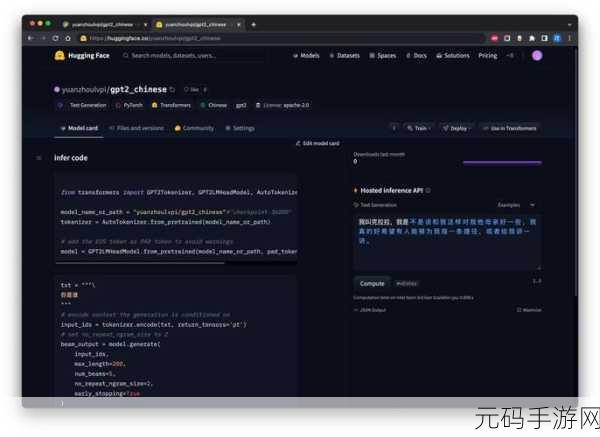Click the browser side panel icon
Screen dimensions: 600x437
[x=545, y=38]
